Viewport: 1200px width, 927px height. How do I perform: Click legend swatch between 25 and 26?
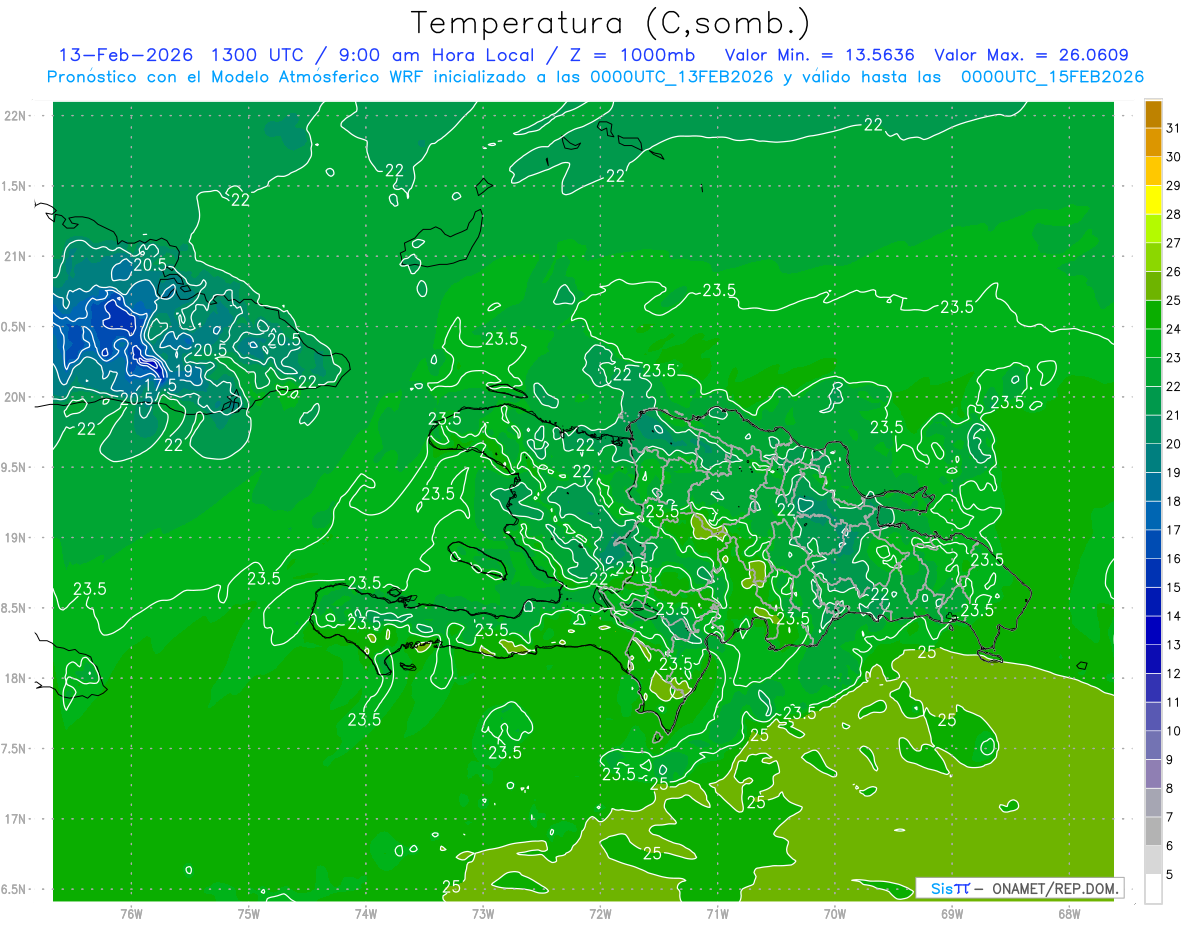coord(1153,286)
